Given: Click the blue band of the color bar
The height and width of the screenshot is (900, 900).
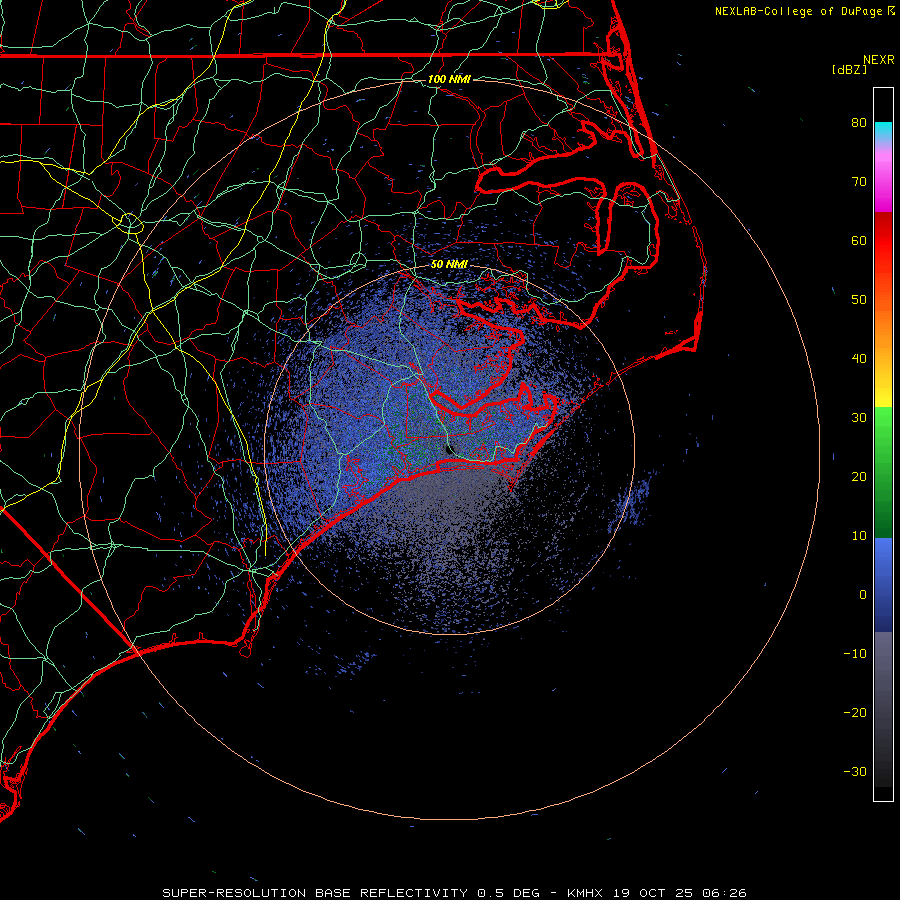Looking at the screenshot, I should click(x=883, y=584).
